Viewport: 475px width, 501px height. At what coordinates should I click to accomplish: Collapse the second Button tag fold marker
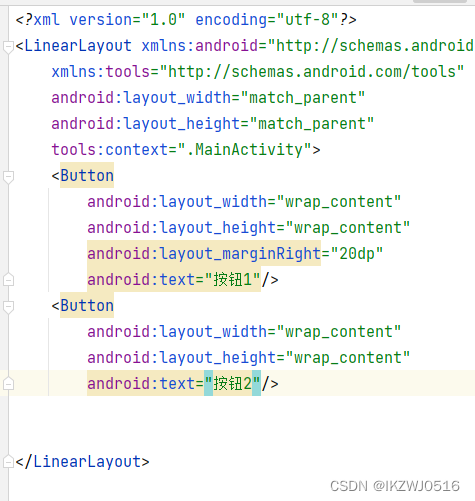(8, 307)
